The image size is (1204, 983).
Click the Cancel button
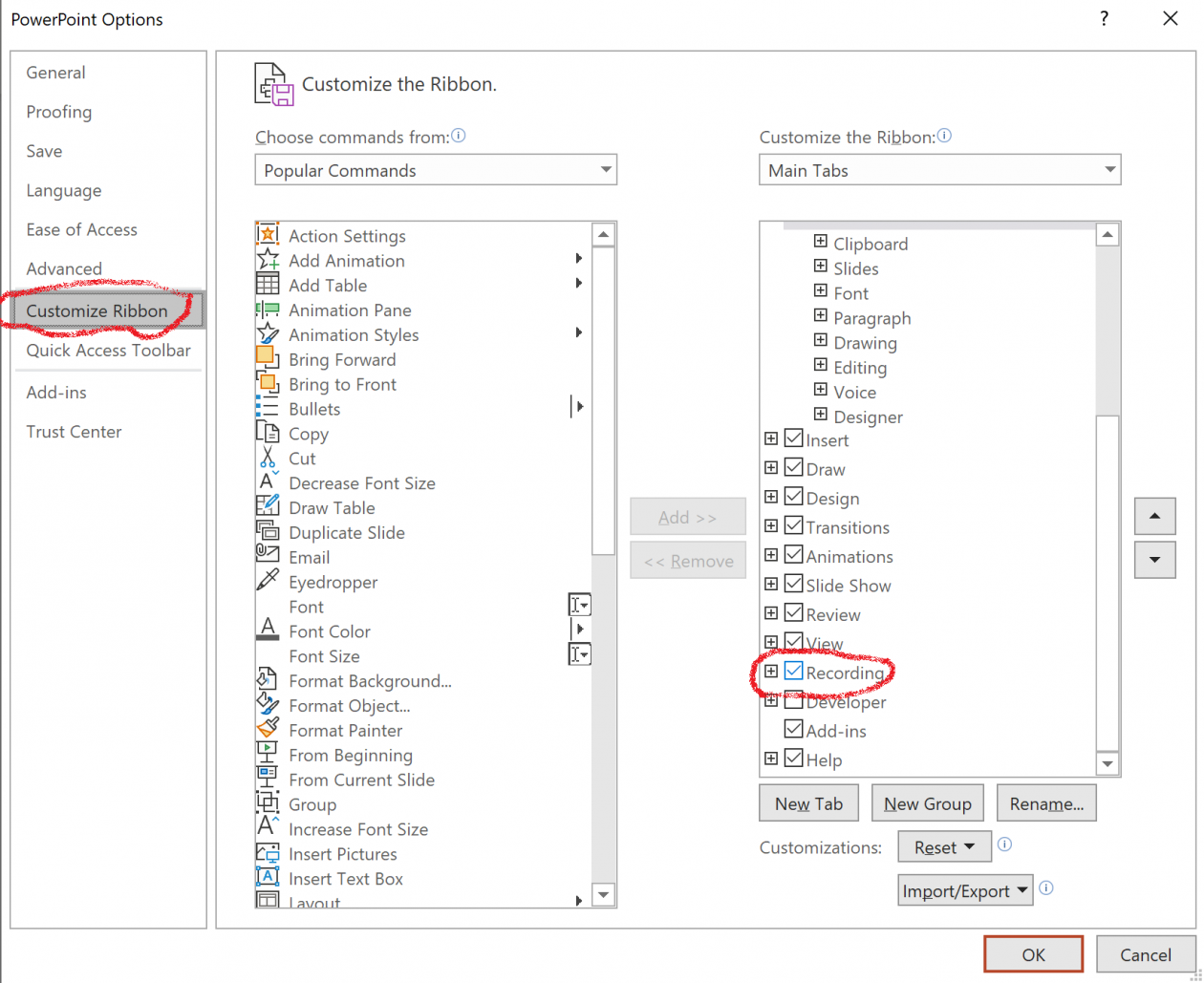point(1146,954)
